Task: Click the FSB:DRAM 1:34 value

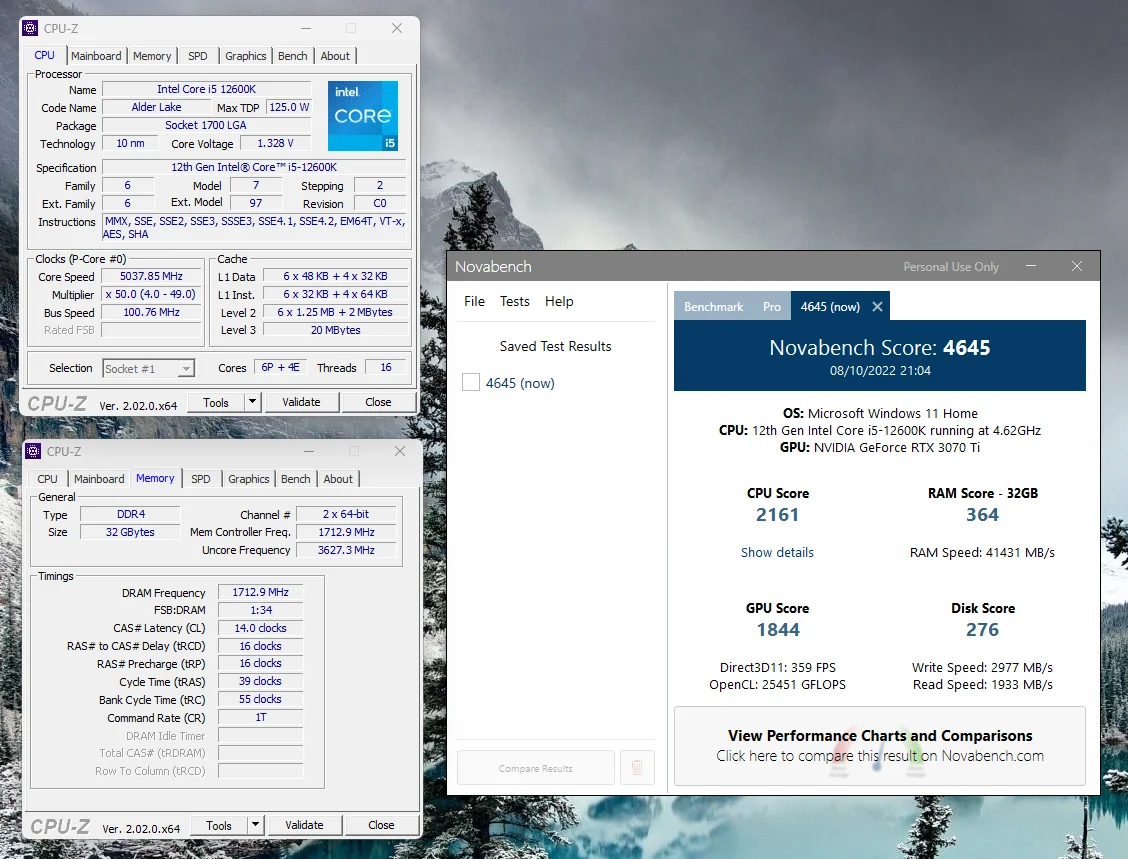Action: pyautogui.click(x=260, y=610)
